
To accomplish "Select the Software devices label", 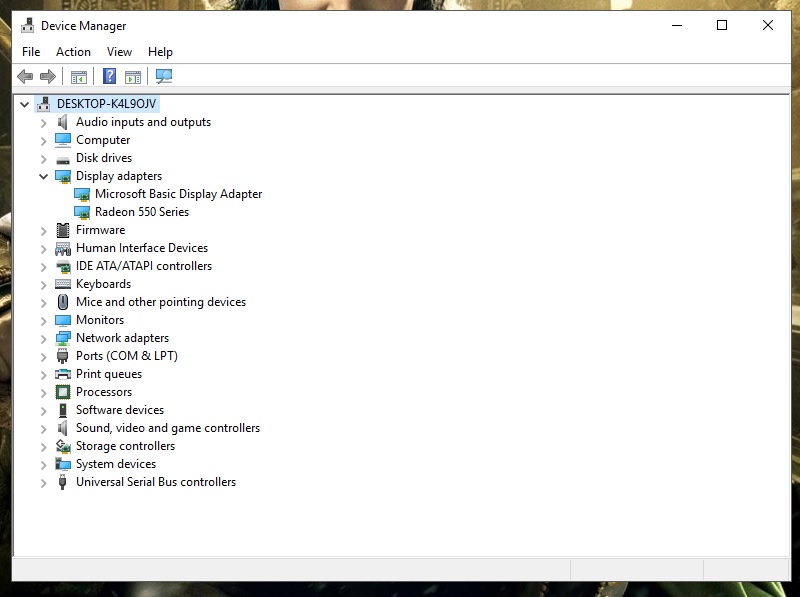I will click(x=120, y=410).
